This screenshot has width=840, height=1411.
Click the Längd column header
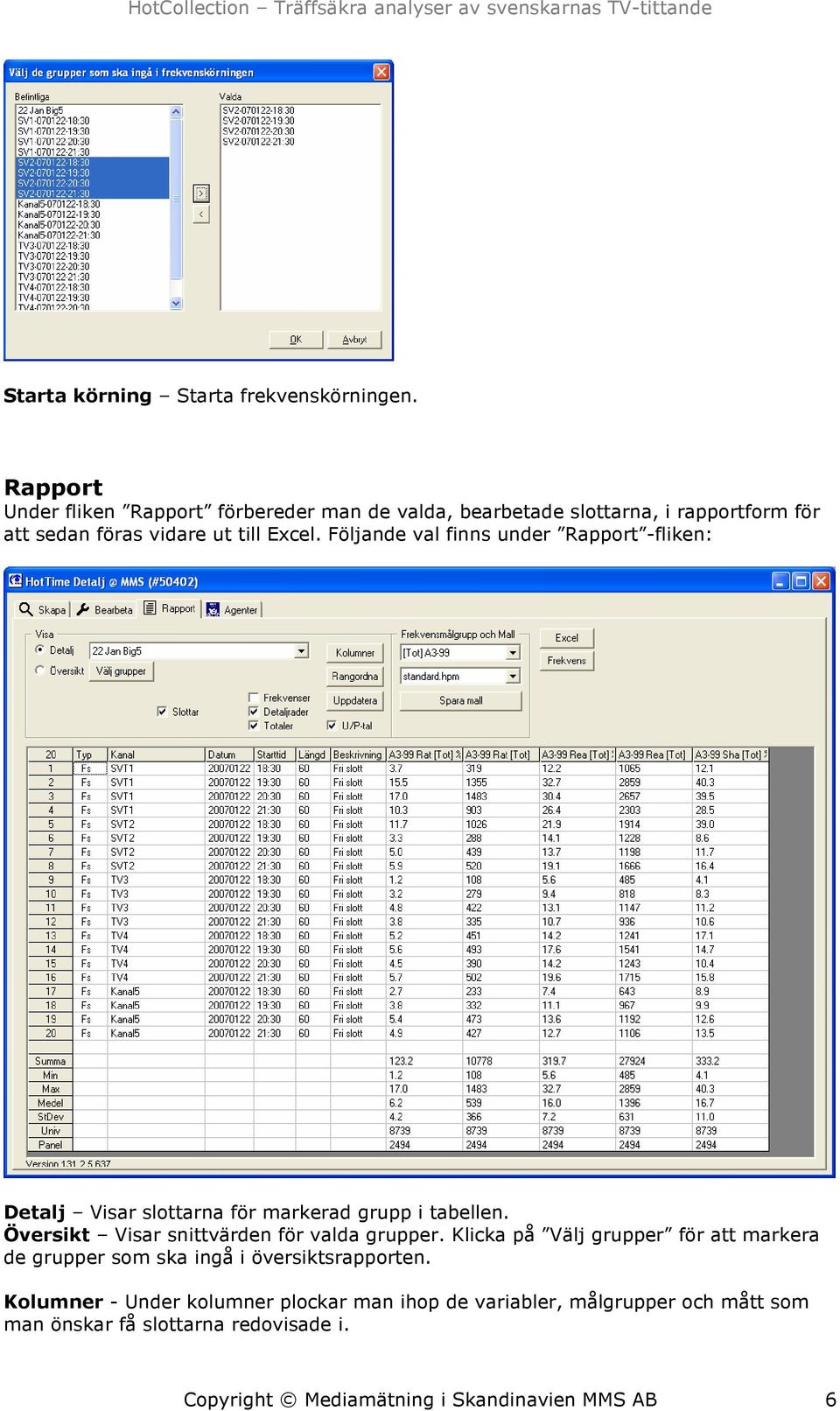312,755
